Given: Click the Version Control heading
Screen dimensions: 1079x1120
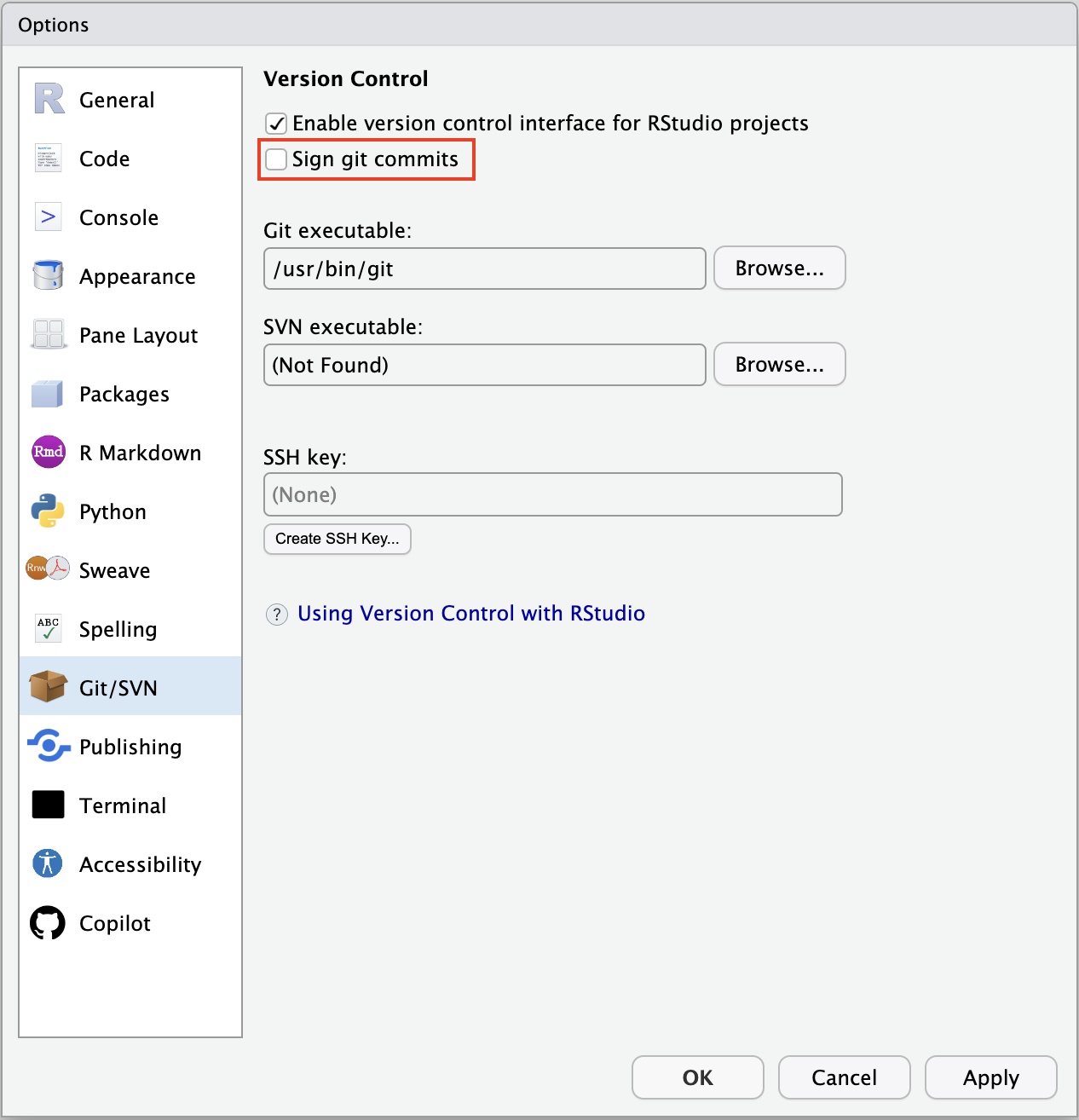Looking at the screenshot, I should (x=346, y=78).
